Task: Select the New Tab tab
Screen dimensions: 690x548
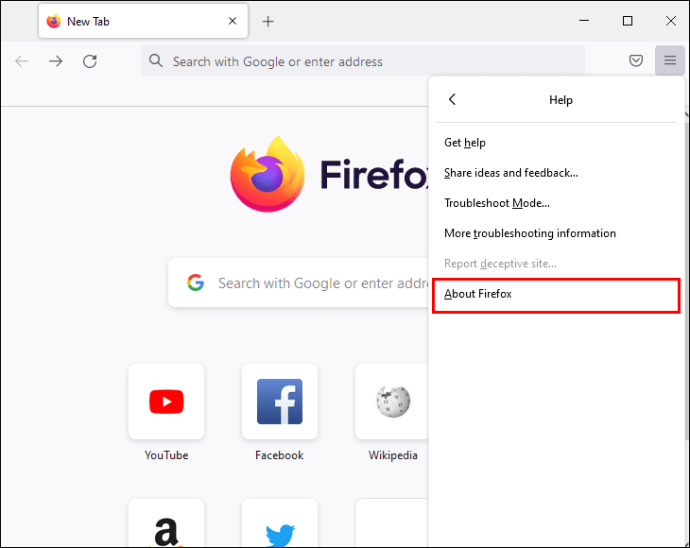Action: 143,21
